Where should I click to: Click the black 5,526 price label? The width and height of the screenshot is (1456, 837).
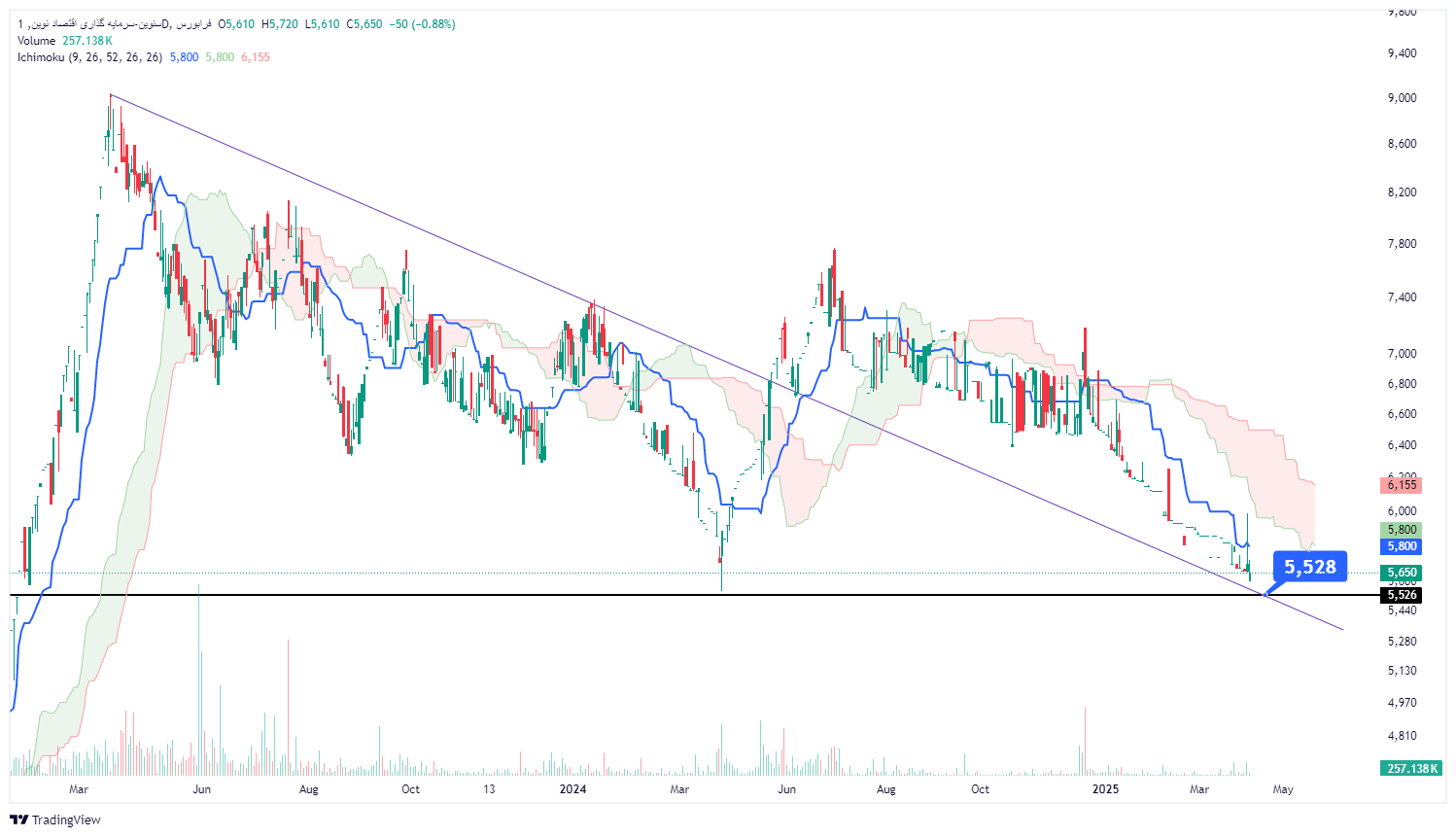pyautogui.click(x=1401, y=595)
